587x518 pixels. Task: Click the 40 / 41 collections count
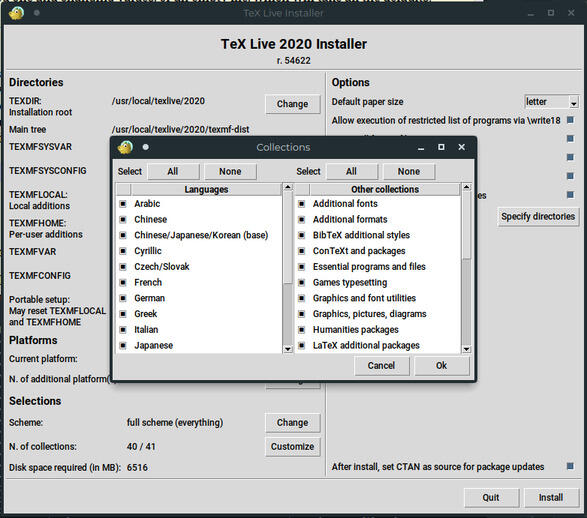(141, 447)
